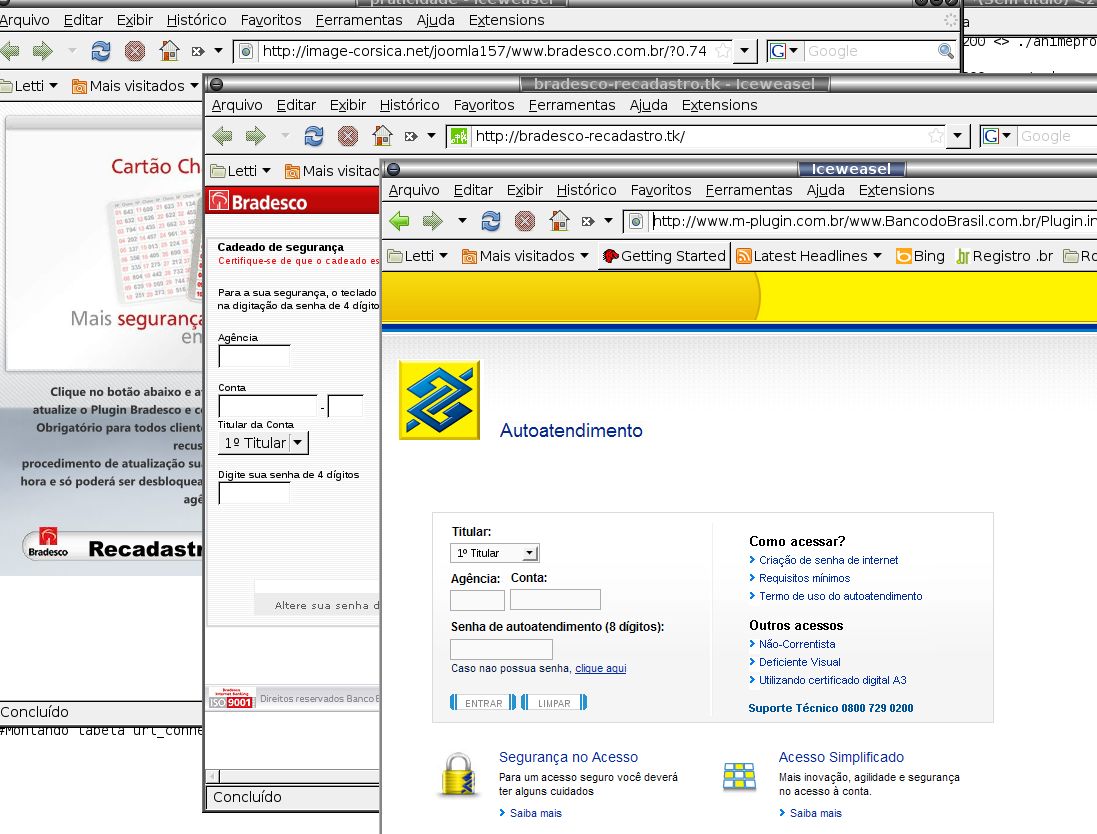Open Requisitos mínimos link

pos(805,578)
